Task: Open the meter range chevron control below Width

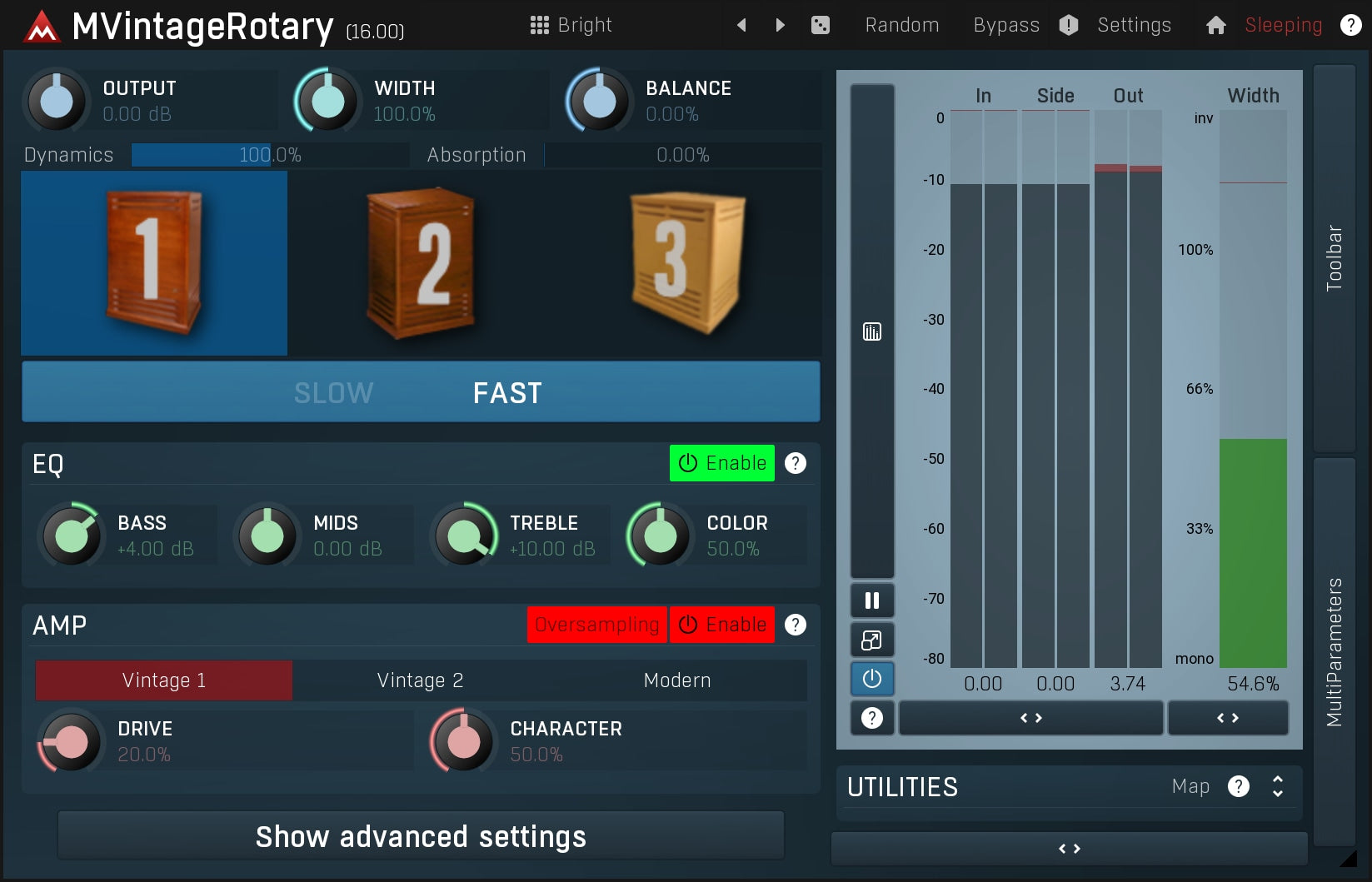Action: click(x=1228, y=717)
